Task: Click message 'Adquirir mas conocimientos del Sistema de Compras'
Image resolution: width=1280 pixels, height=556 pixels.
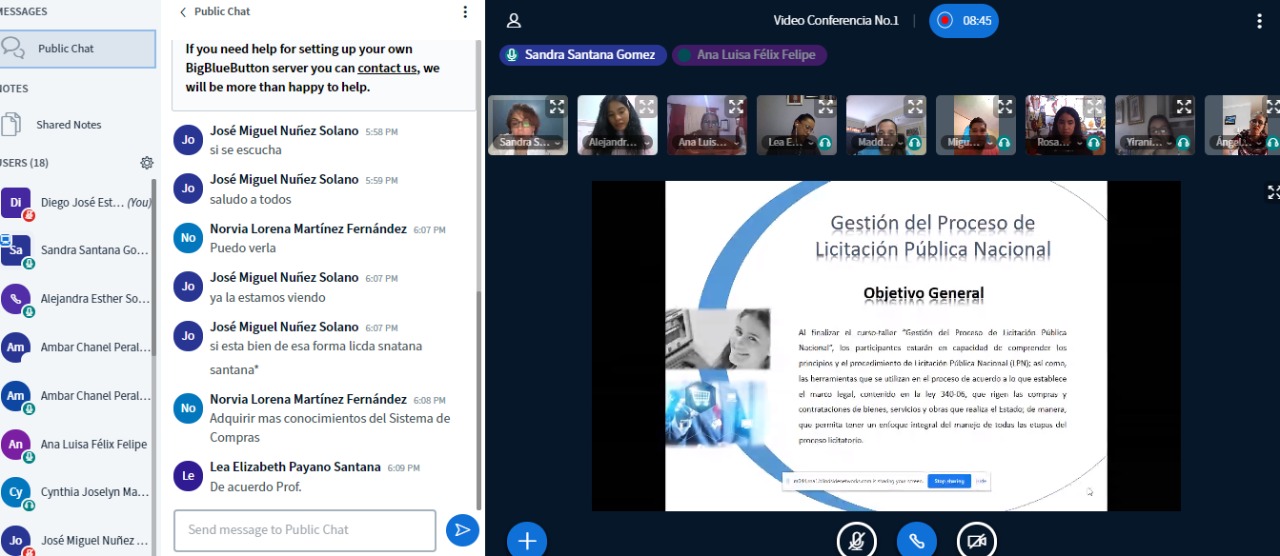Action: coord(330,428)
